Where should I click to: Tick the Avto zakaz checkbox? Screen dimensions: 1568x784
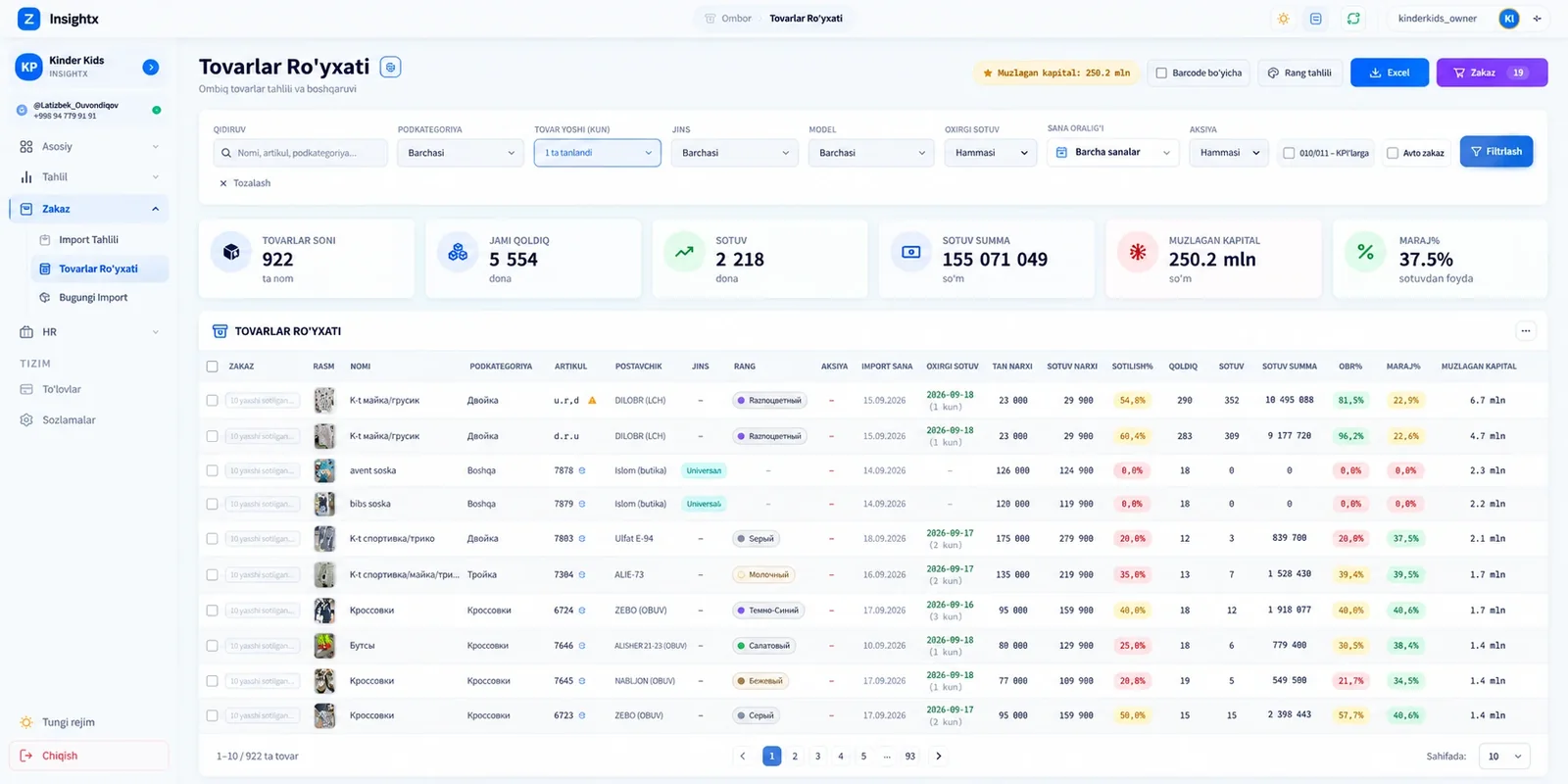click(x=1392, y=153)
